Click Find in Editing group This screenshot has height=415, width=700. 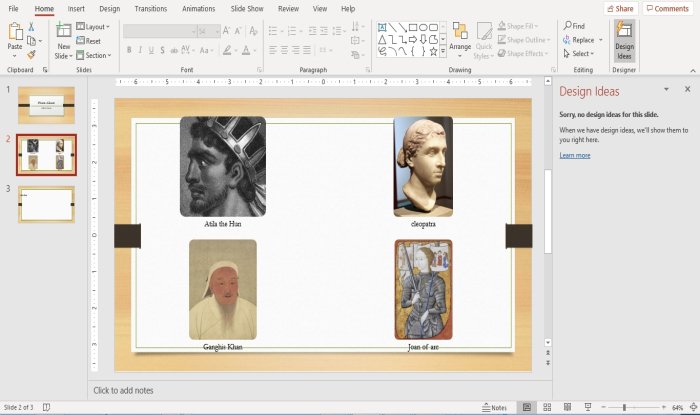pos(574,26)
